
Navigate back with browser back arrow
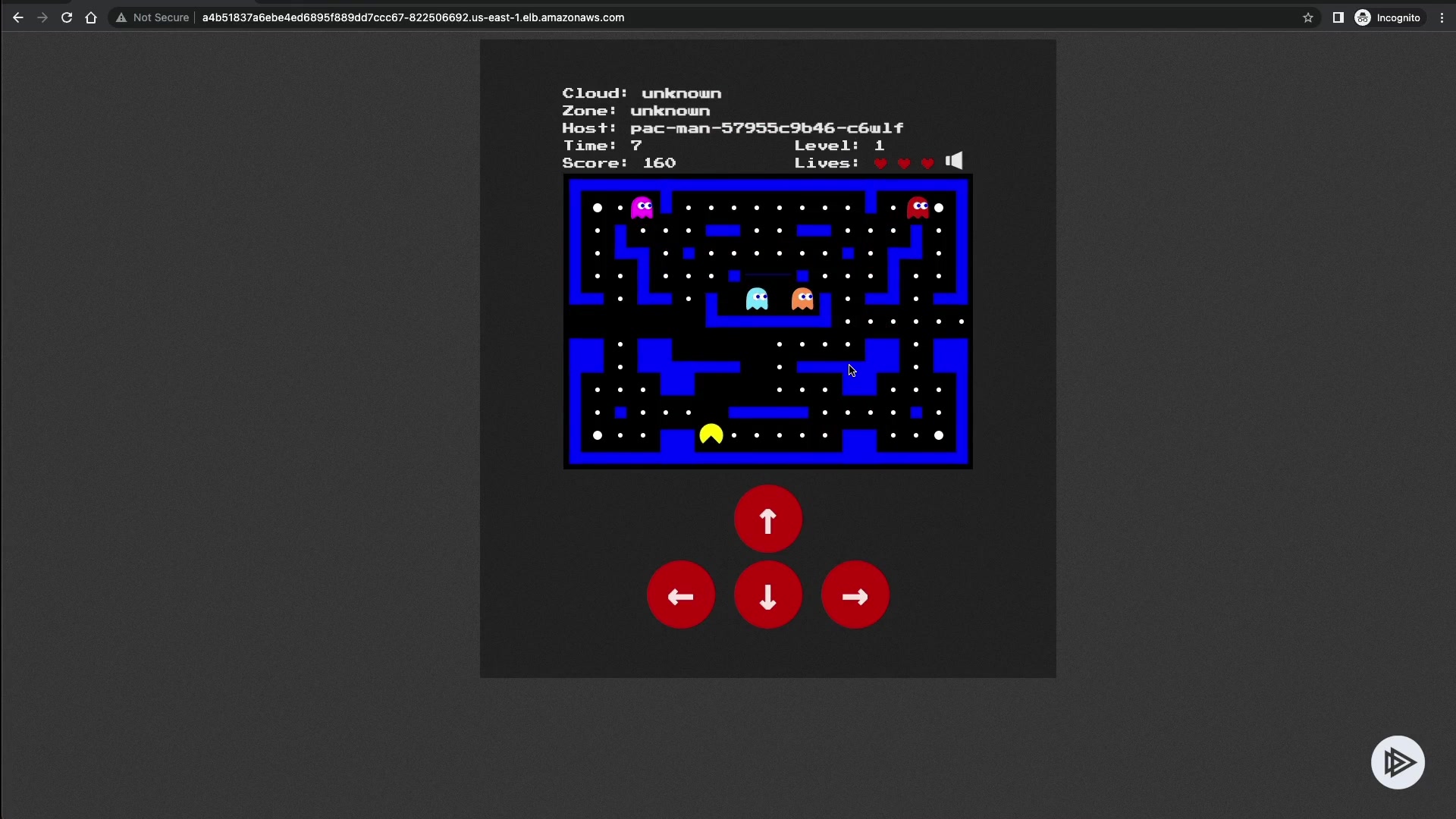[18, 17]
